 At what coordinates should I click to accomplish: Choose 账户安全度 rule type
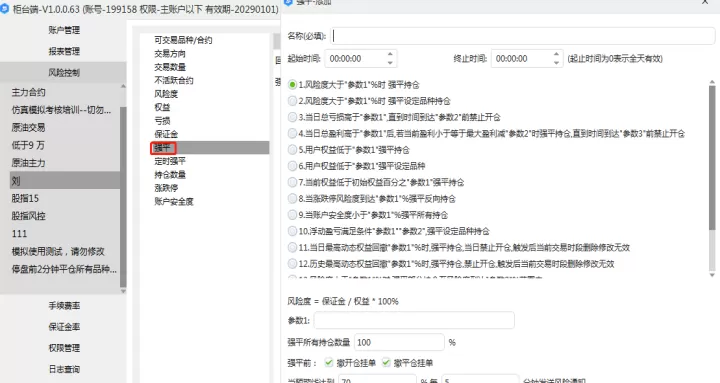[174, 202]
